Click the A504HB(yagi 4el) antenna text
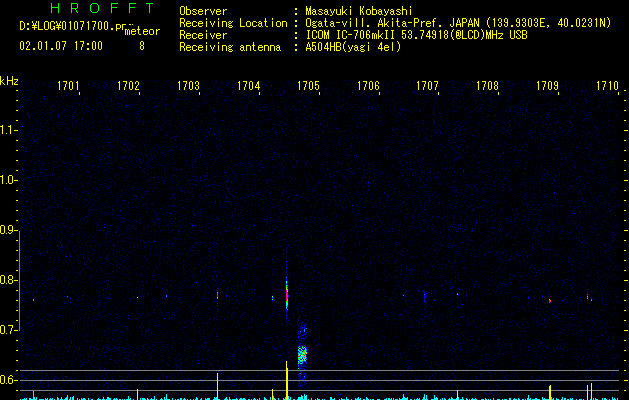 [x=353, y=47]
